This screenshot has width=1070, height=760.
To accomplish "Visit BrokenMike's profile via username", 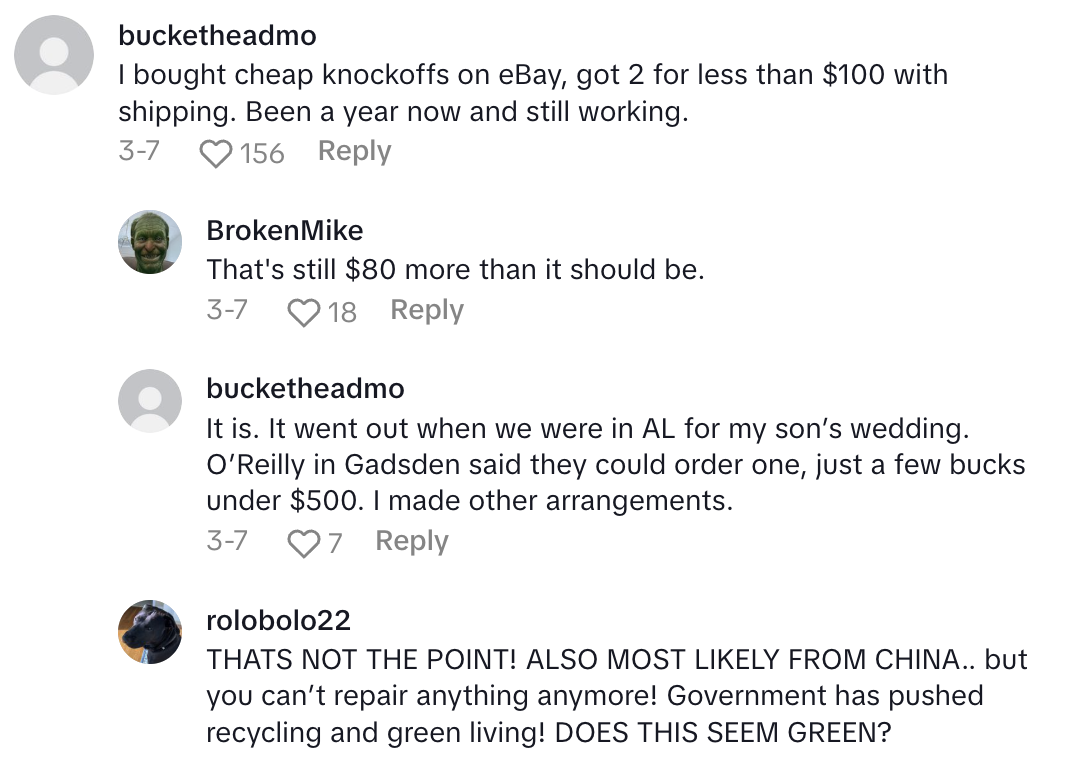I will pos(284,231).
